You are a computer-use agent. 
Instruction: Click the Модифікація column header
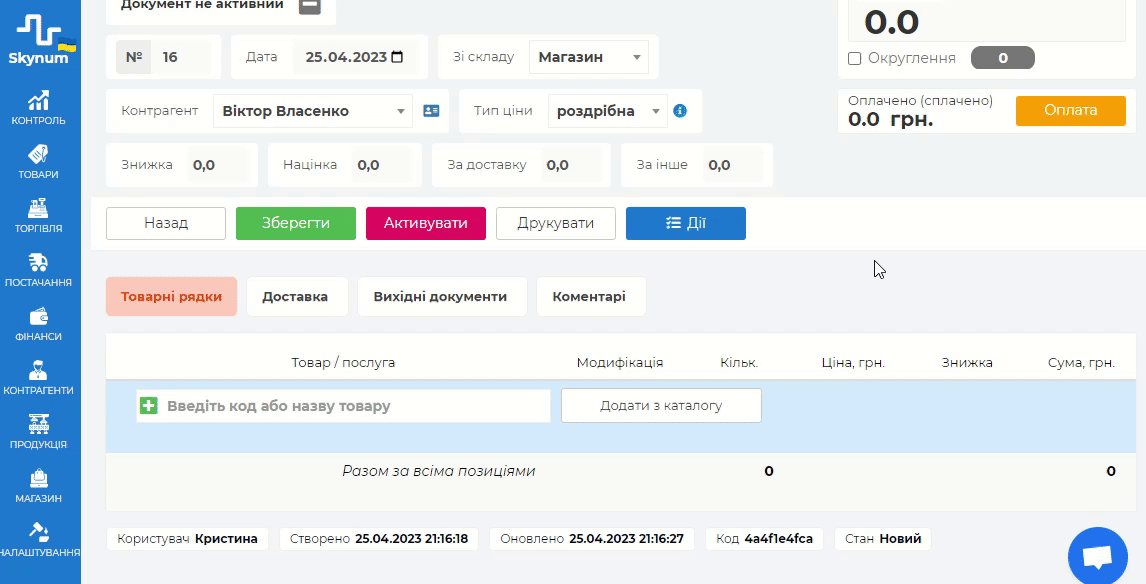point(620,363)
